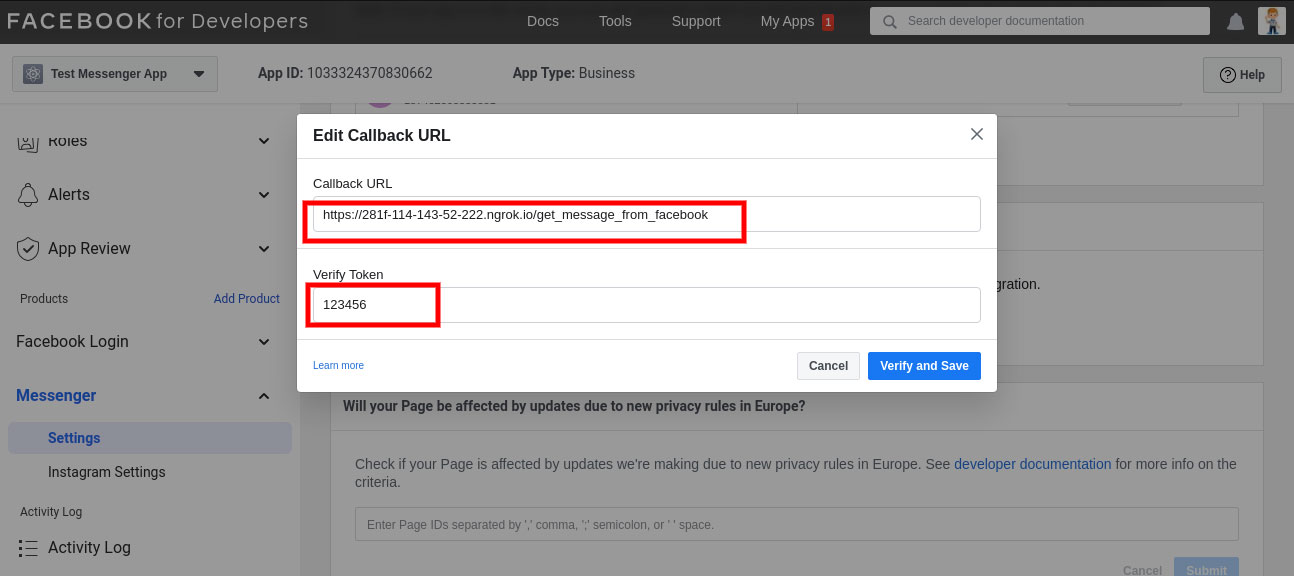The image size is (1294, 576).
Task: Click the Facebook Login sidebar item
Action: point(72,342)
